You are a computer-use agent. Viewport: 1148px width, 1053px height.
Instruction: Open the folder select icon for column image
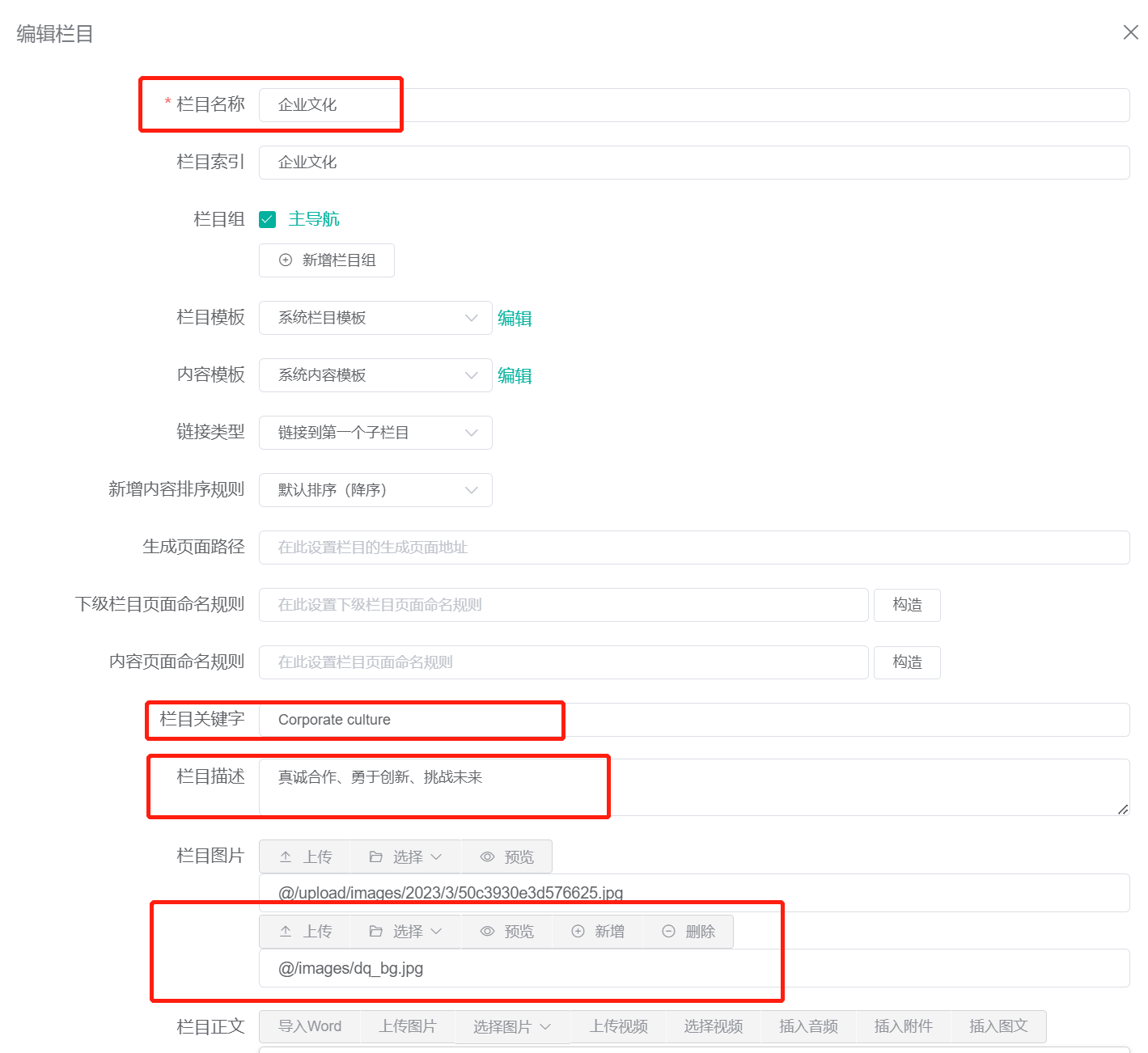coord(377,856)
